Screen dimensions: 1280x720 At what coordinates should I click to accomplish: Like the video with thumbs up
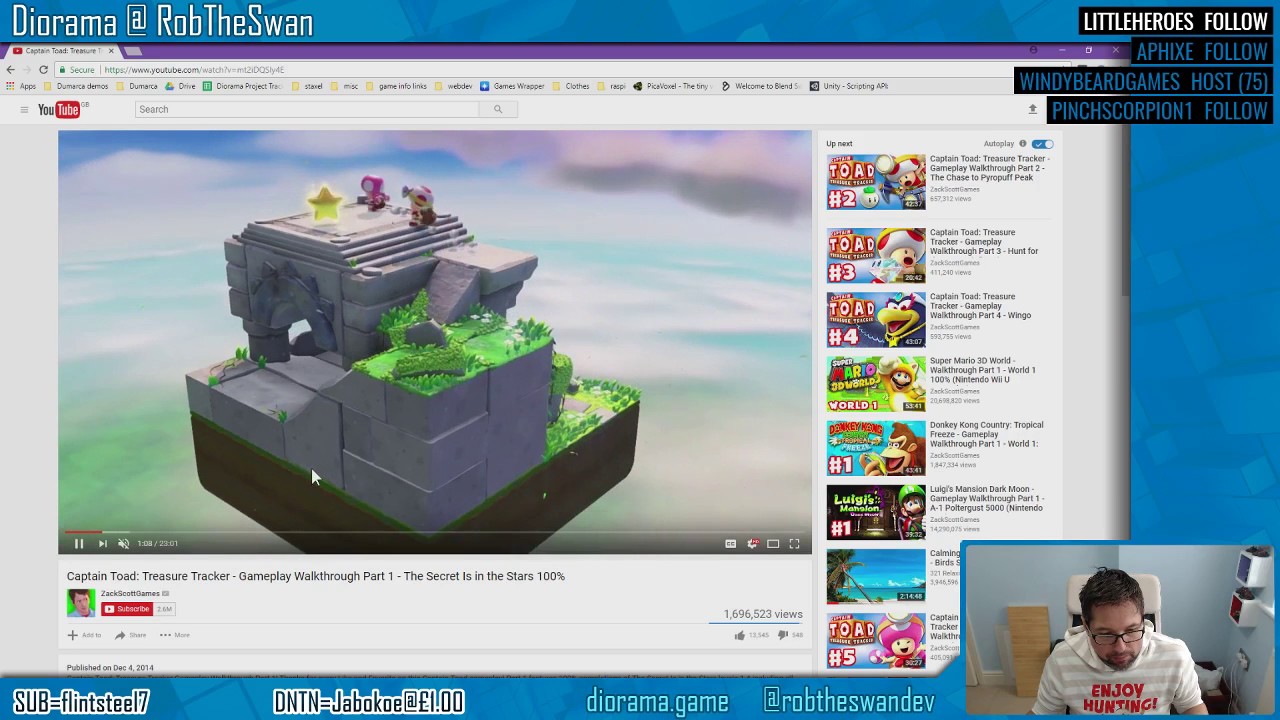[740, 635]
